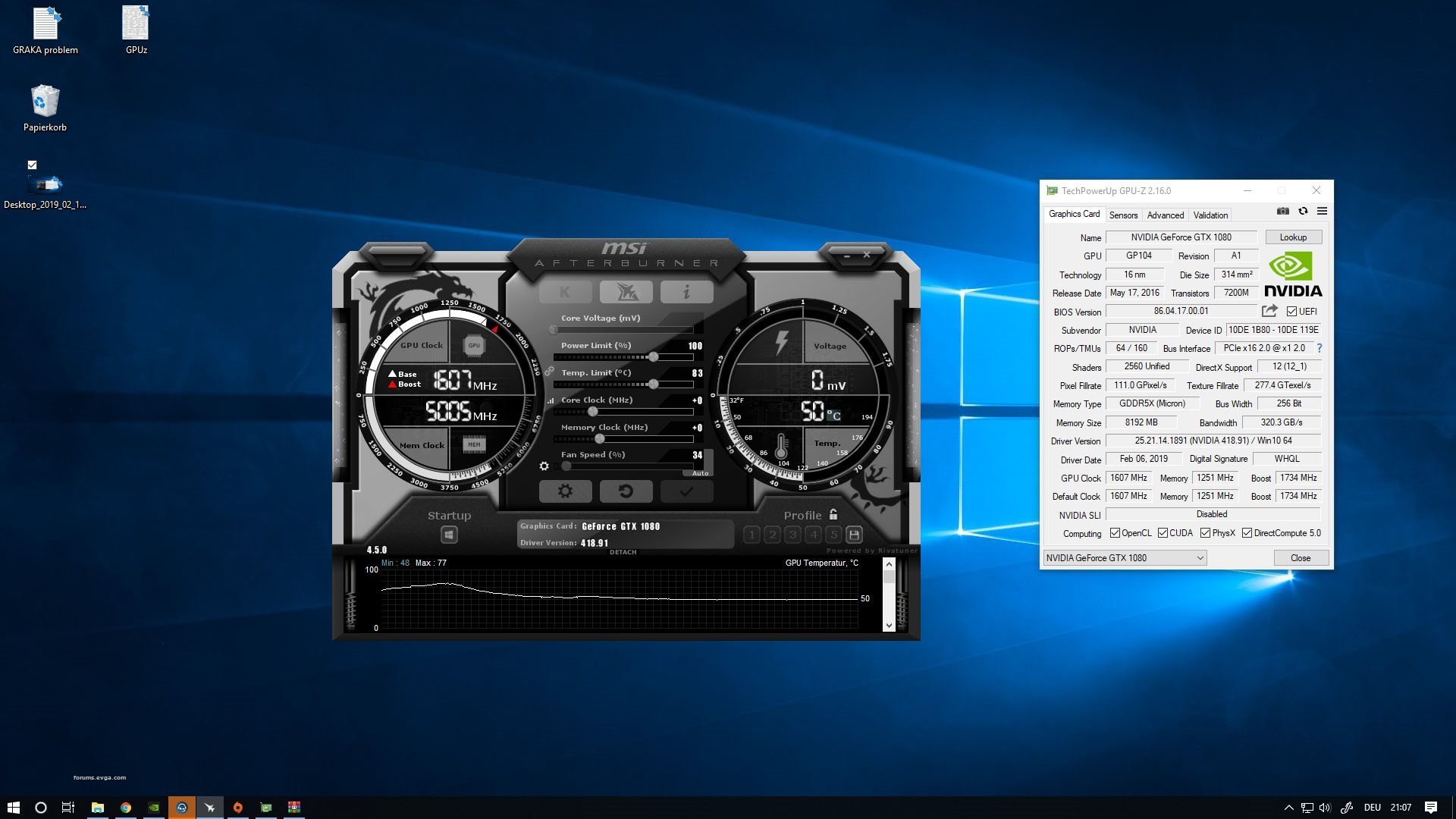Open the Advanced tab in GPU-Z
The image size is (1456, 819).
1165,215
